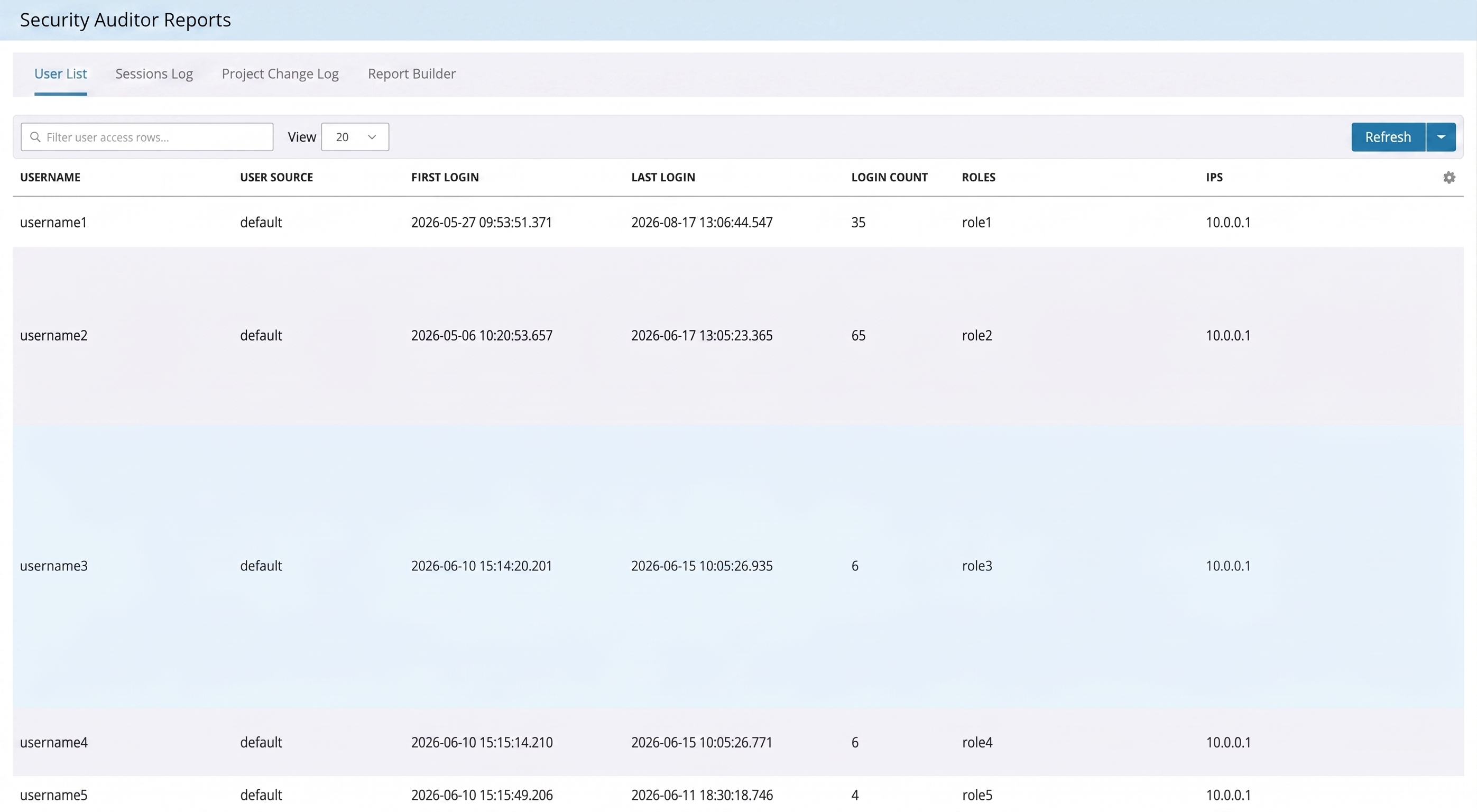Switch to the User List tab
Screen dimensions: 1477x812
tap(60, 74)
